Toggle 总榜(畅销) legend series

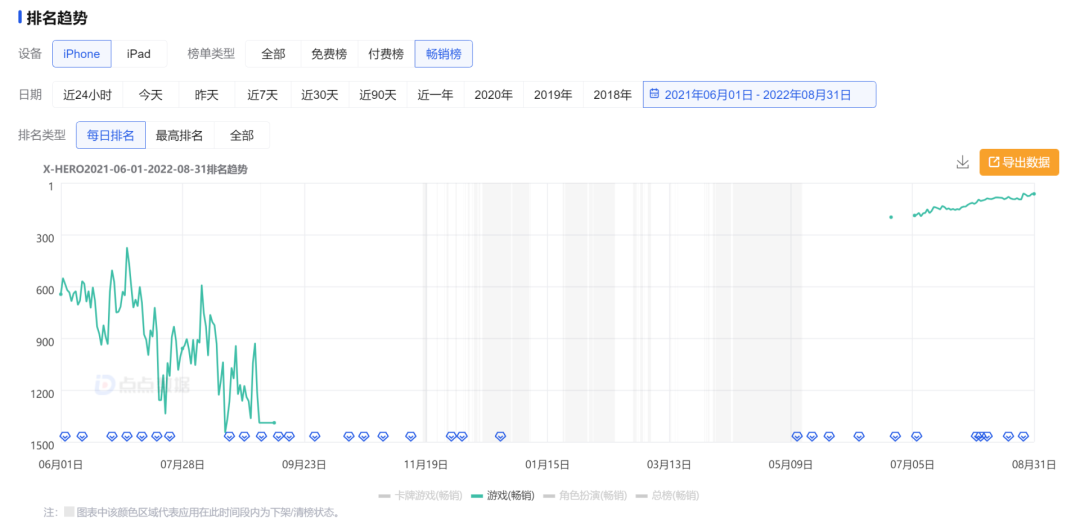tap(667, 495)
